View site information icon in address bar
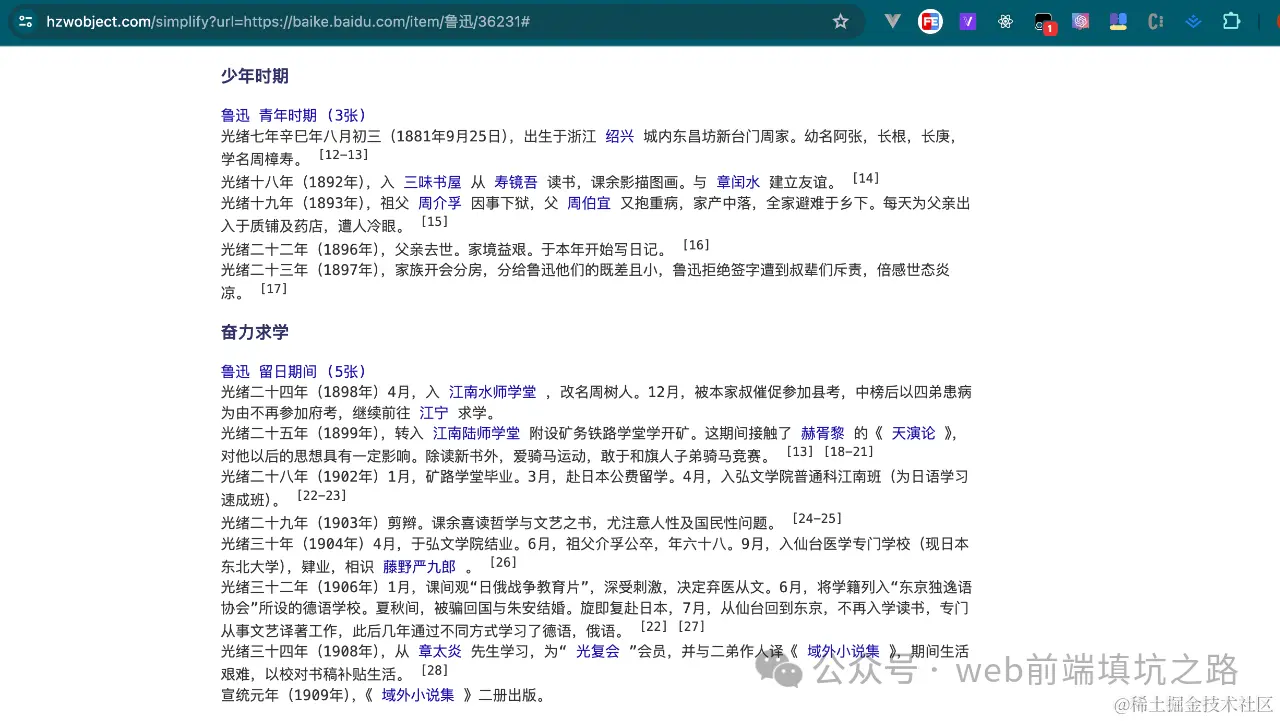The width and height of the screenshot is (1280, 721). (25, 21)
